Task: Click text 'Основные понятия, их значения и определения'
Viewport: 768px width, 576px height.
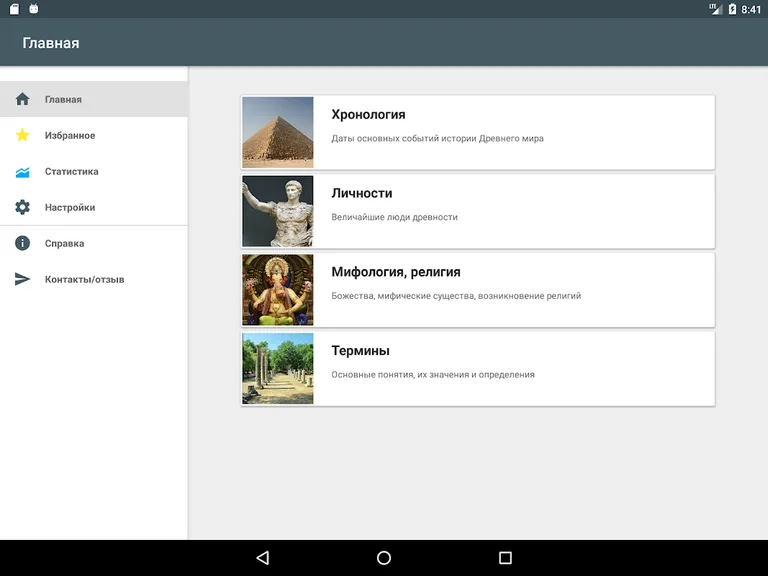Action: [433, 375]
